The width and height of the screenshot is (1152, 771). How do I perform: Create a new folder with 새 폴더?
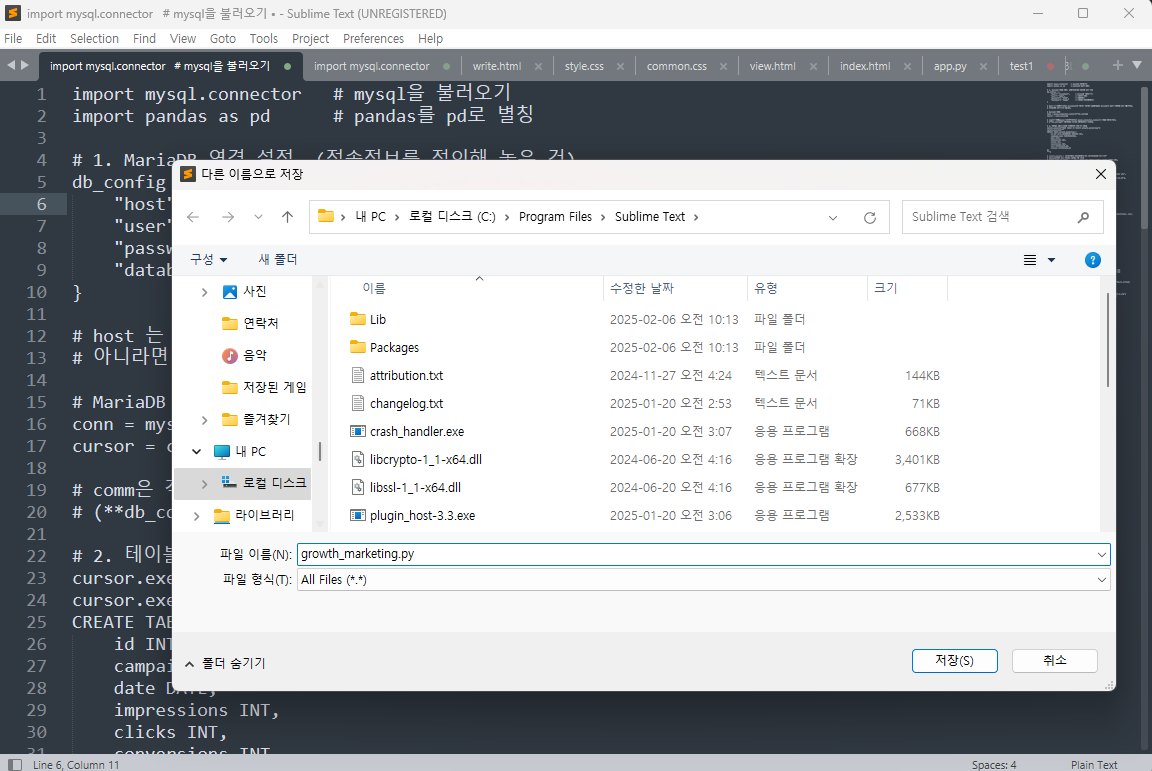point(278,259)
